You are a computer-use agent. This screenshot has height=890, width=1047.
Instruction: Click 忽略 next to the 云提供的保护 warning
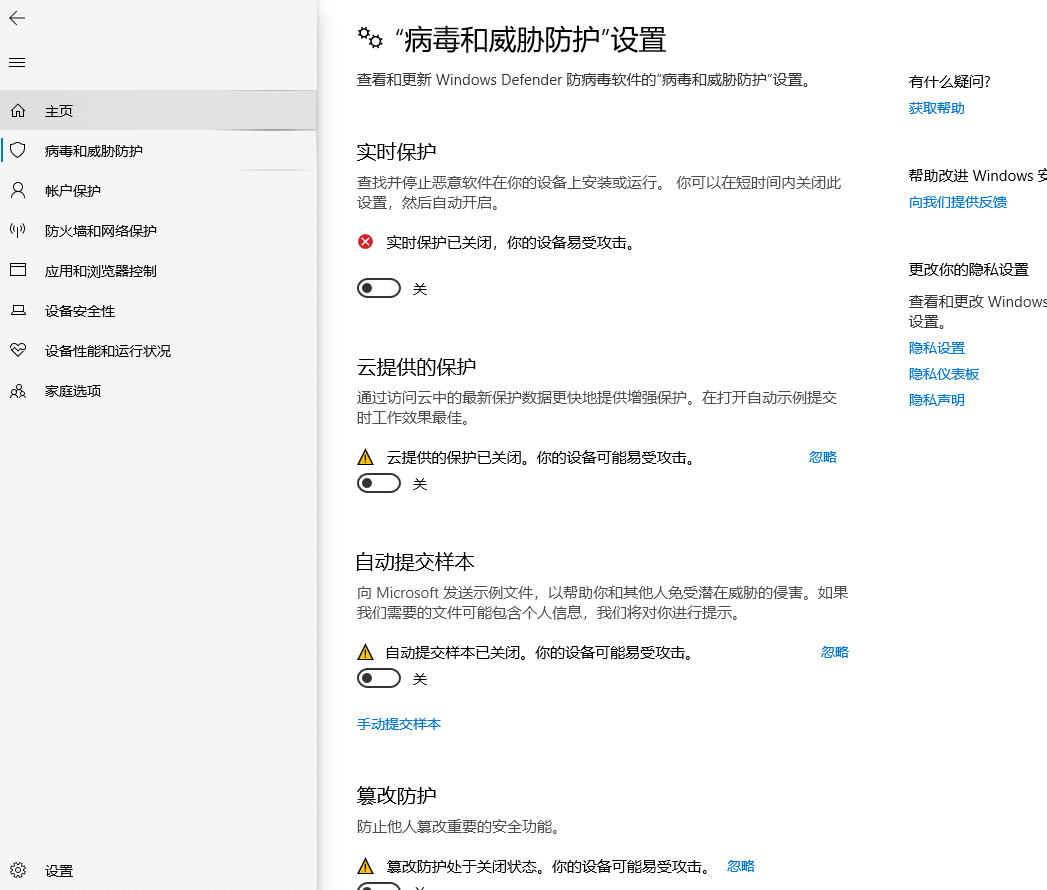pos(822,456)
